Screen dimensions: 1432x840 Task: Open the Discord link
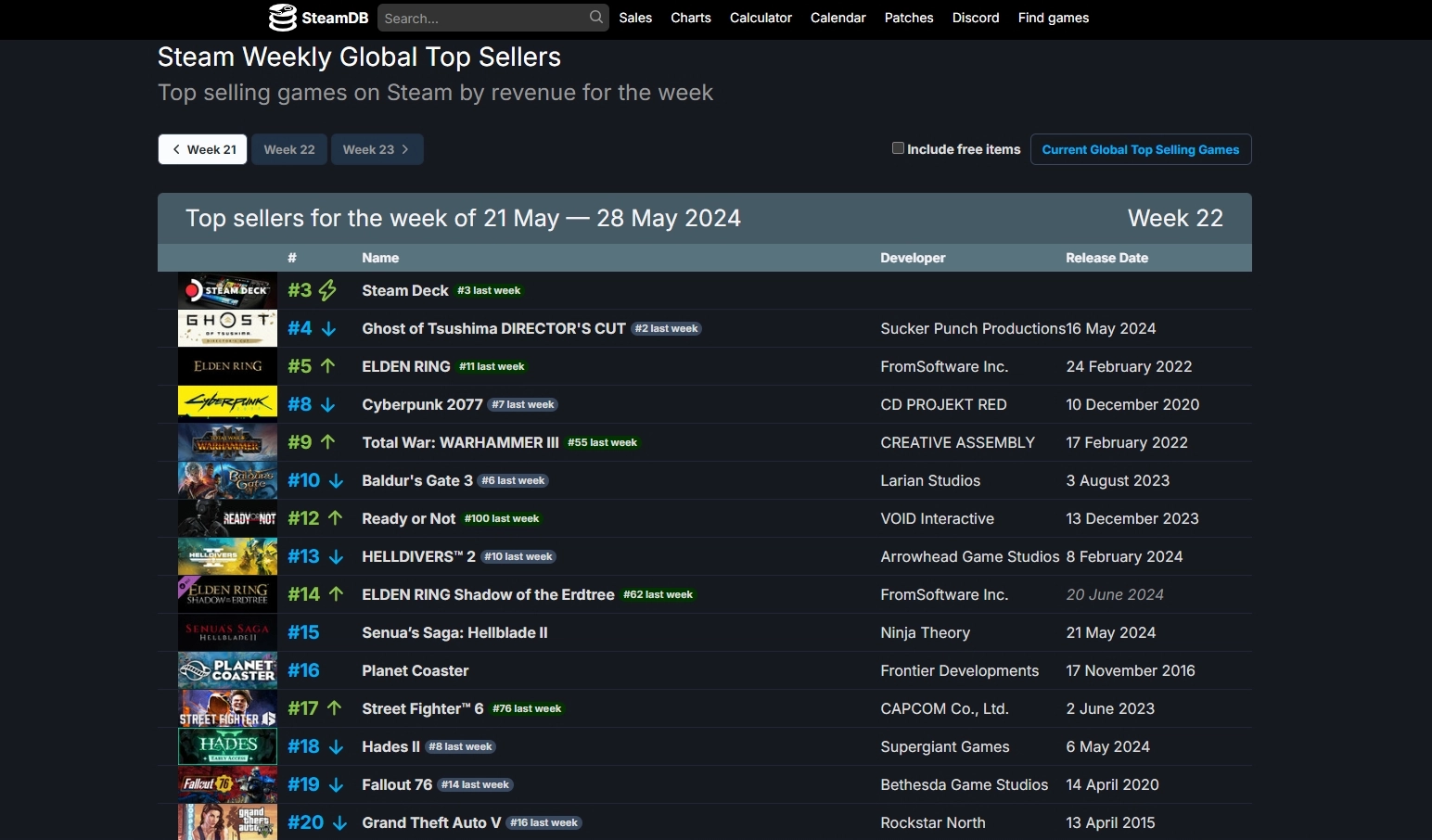coord(976,18)
